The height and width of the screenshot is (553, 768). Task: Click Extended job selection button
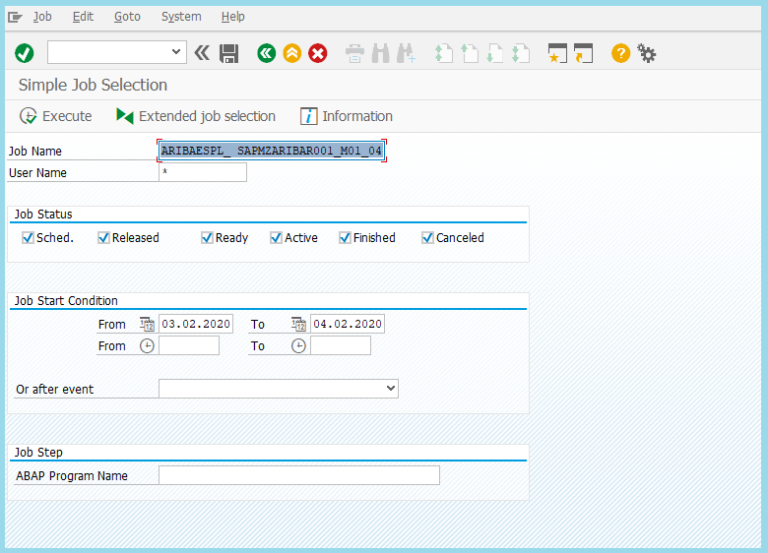195,116
